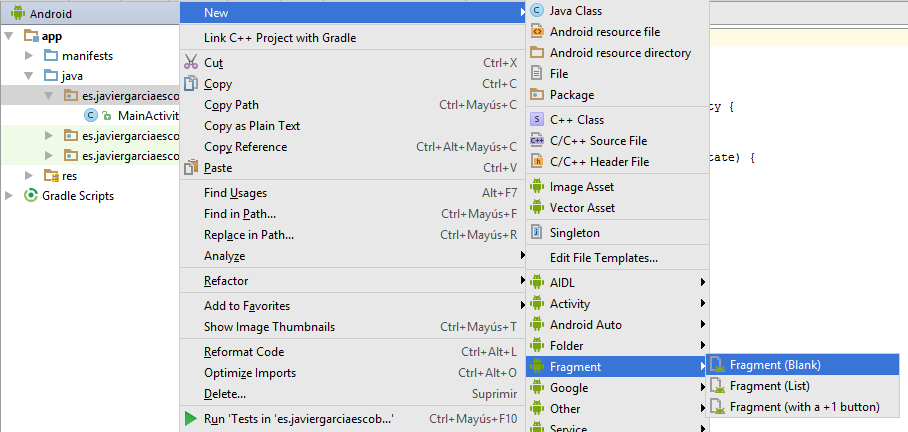Expand the manifests folder in tree
The image size is (908, 432).
(30, 56)
